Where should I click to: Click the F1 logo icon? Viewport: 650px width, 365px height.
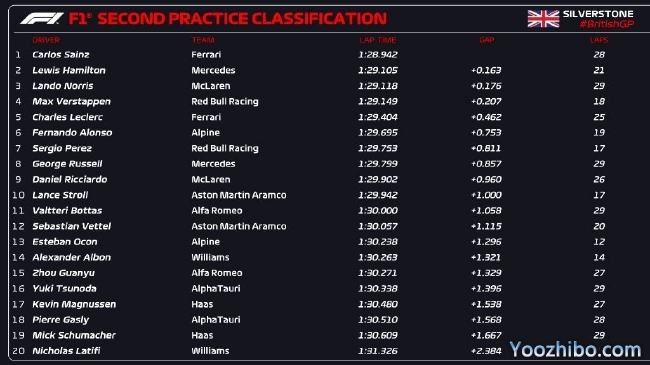click(42, 18)
